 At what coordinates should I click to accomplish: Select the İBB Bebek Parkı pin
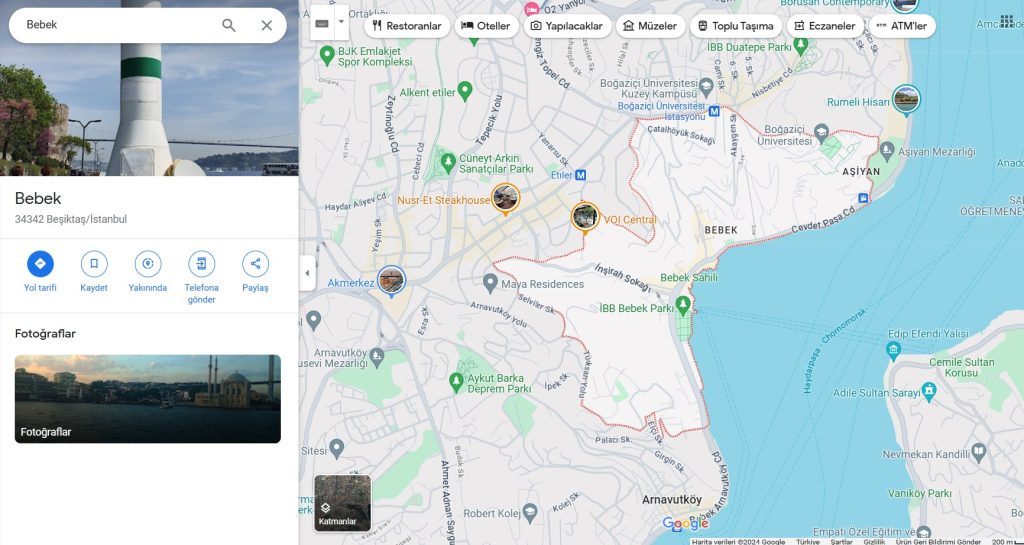point(683,305)
